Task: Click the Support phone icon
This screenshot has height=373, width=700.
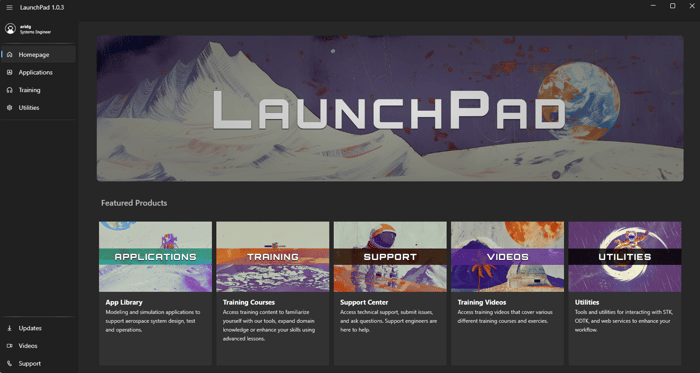Action: pyautogui.click(x=9, y=364)
